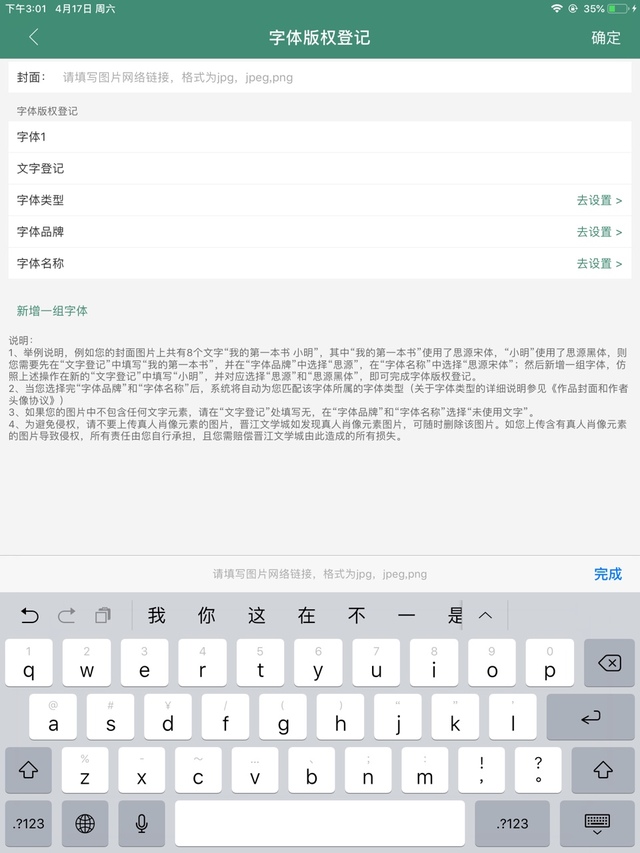640x853 pixels.
Task: Tap the back arrow in header
Action: coord(33,38)
